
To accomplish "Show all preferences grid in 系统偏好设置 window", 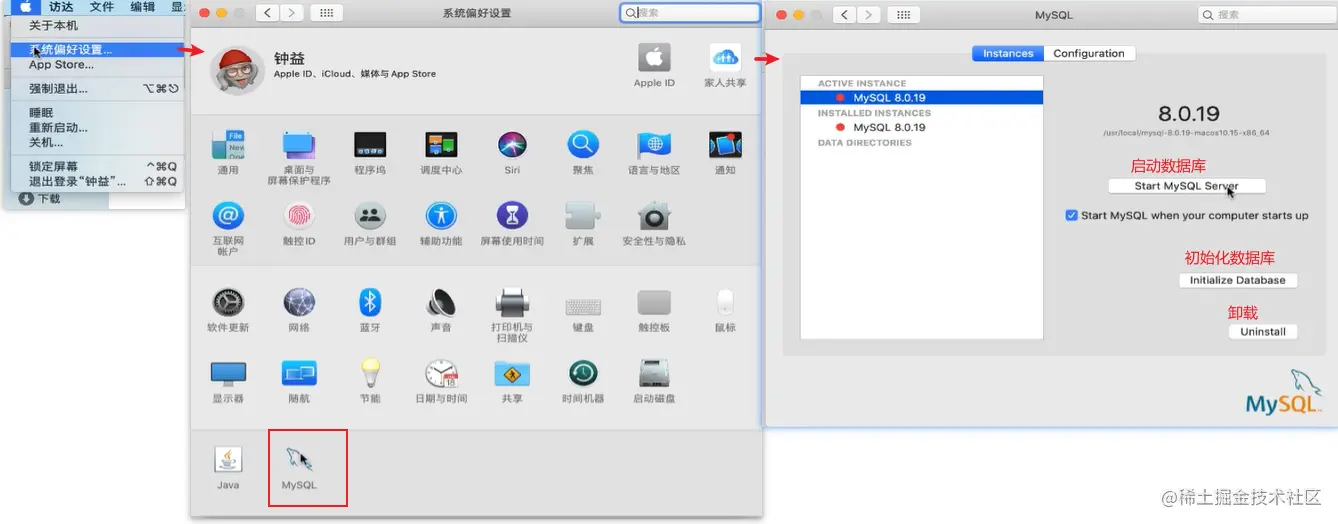I will (327, 13).
